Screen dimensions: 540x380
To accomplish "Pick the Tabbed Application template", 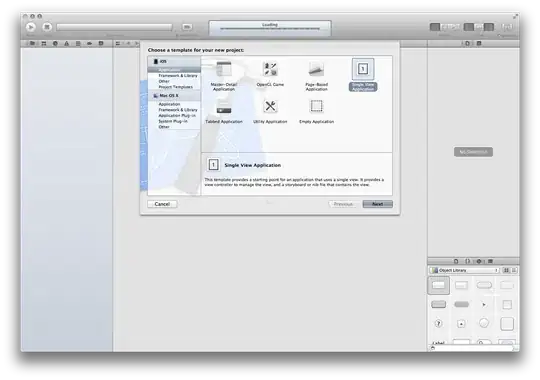I will click(224, 112).
